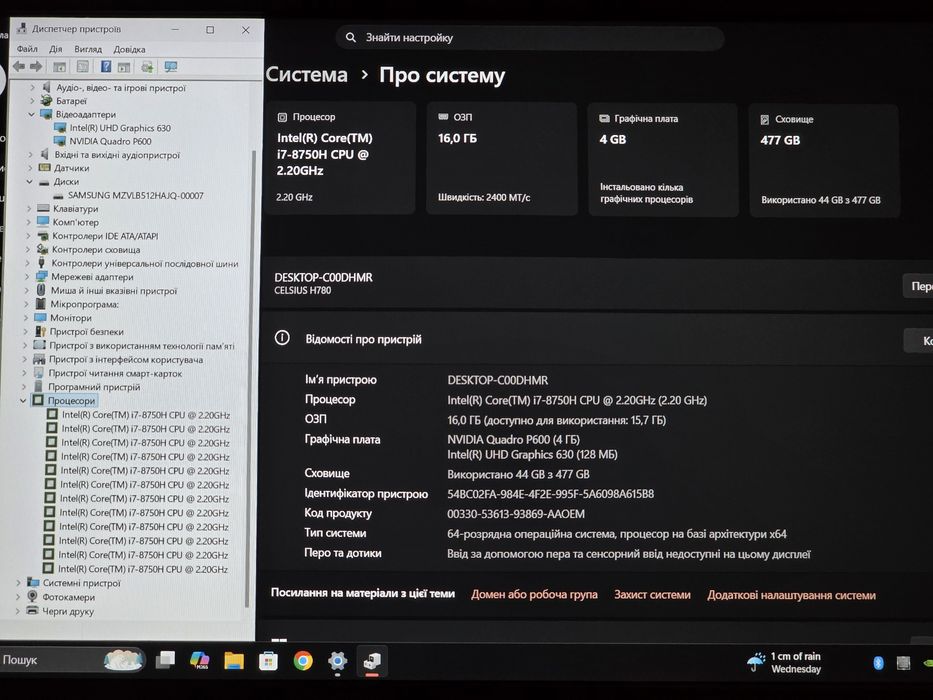
Task: Open the Дія menu
Action: [55, 49]
